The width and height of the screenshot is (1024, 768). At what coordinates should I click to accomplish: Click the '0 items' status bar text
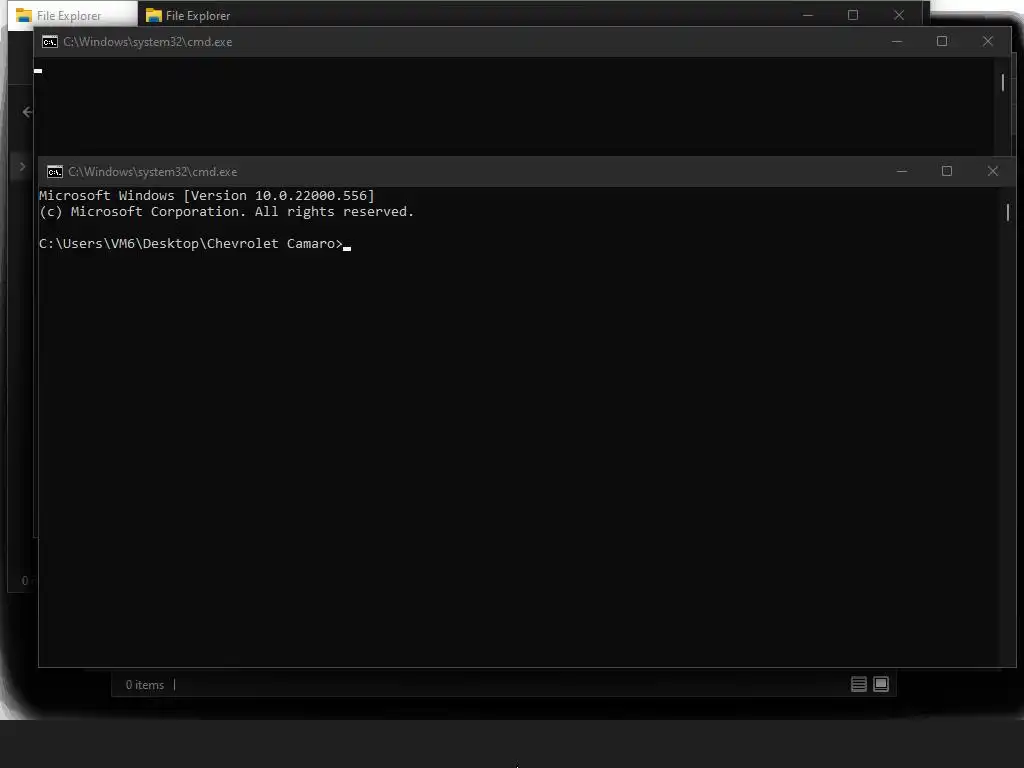(x=145, y=684)
